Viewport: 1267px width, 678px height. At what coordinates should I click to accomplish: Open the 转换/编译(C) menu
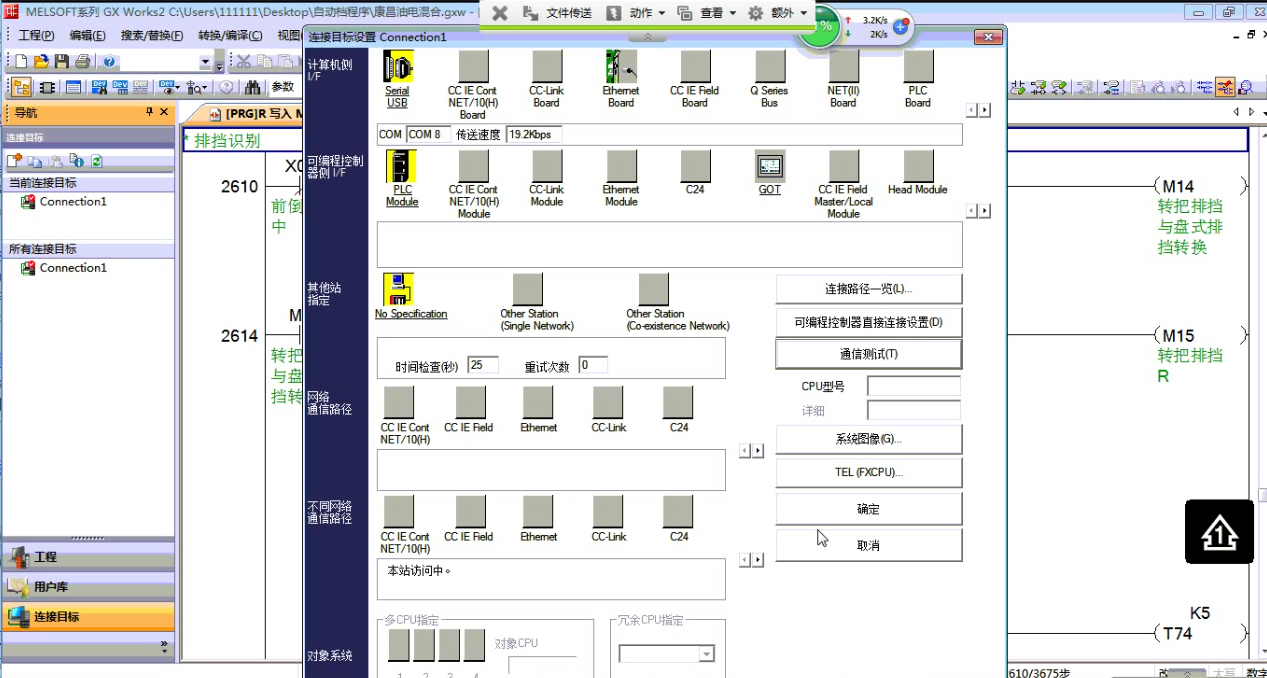[230, 36]
